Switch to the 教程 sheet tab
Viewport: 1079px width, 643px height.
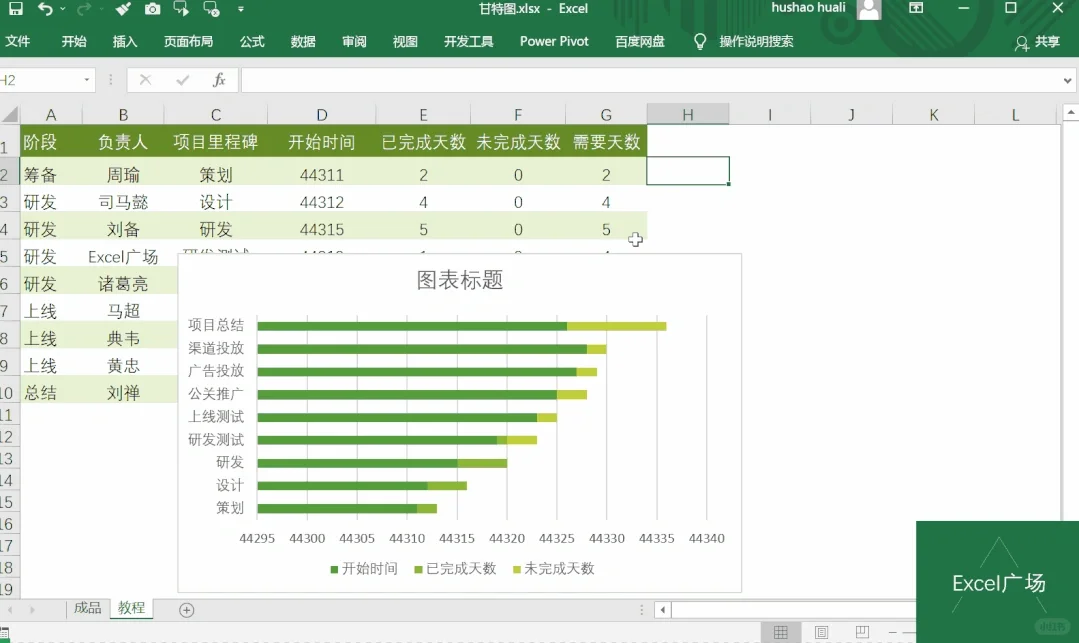pyautogui.click(x=131, y=608)
